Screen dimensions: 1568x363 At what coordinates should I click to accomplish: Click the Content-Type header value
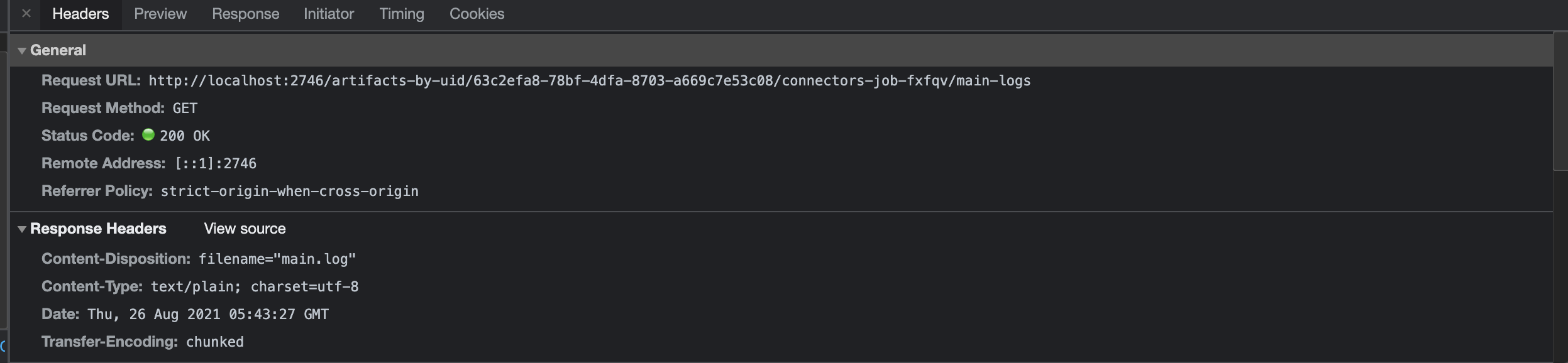click(x=255, y=287)
